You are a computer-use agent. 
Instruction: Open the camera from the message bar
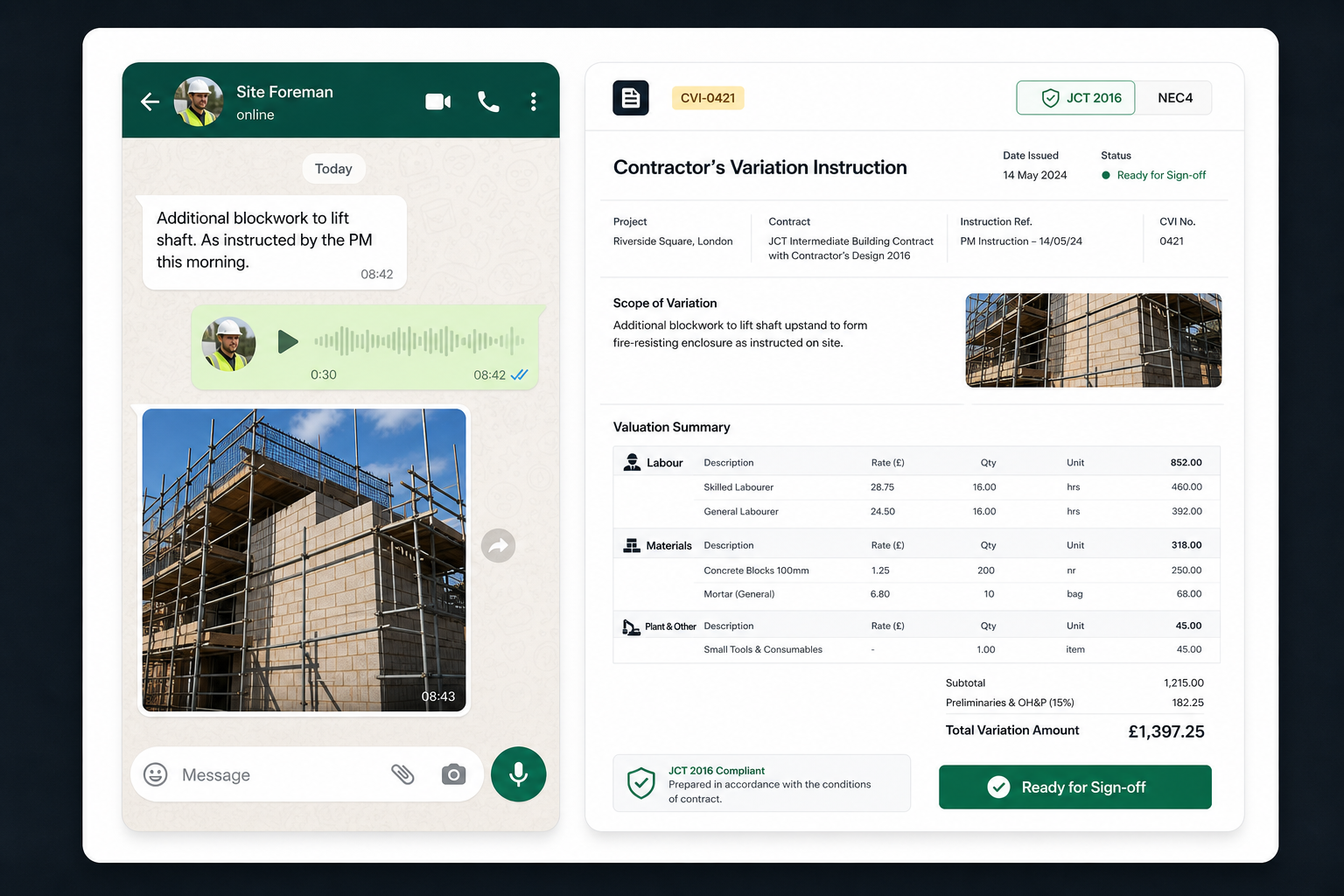(453, 774)
